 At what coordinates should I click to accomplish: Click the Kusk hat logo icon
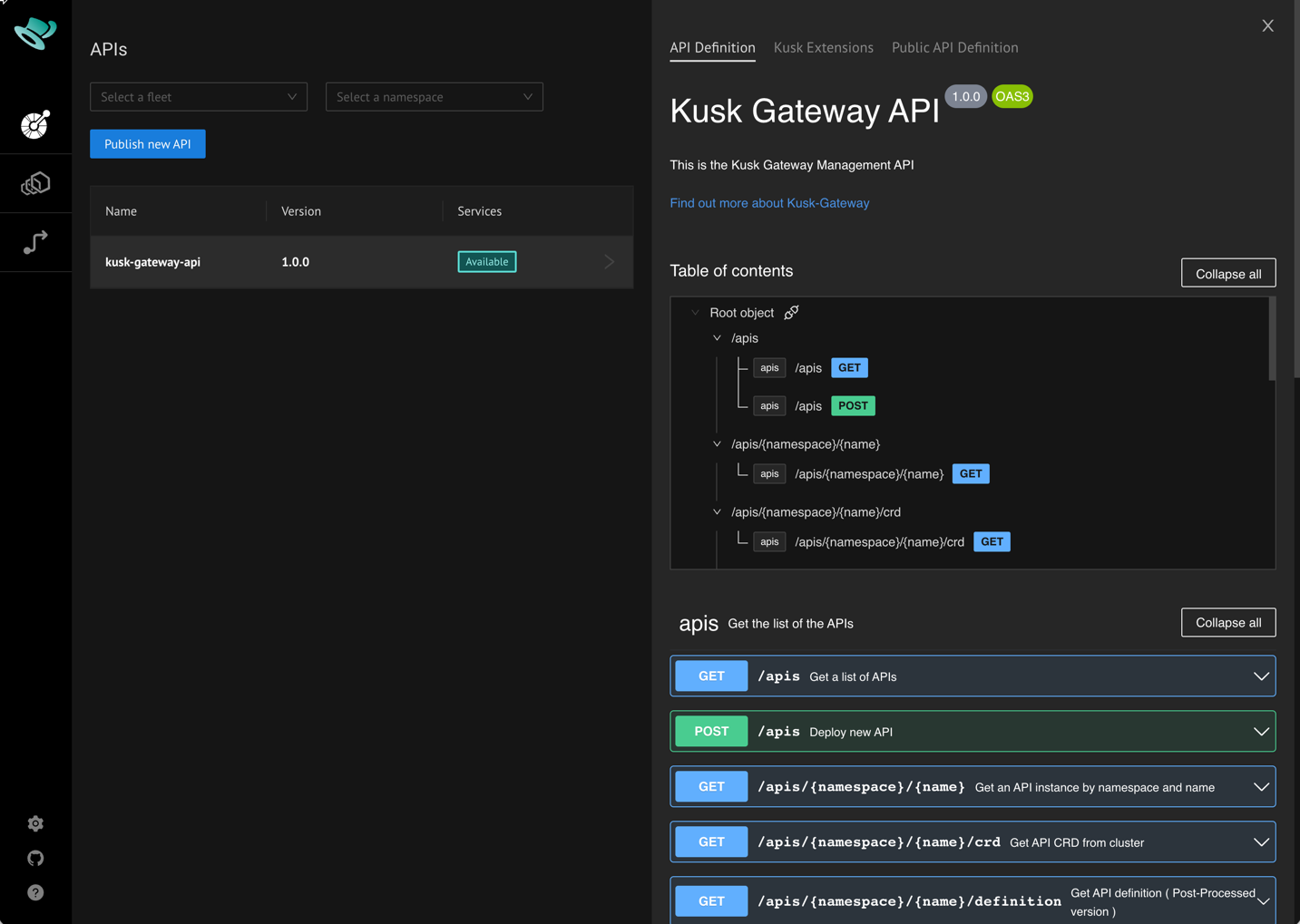coord(35,34)
